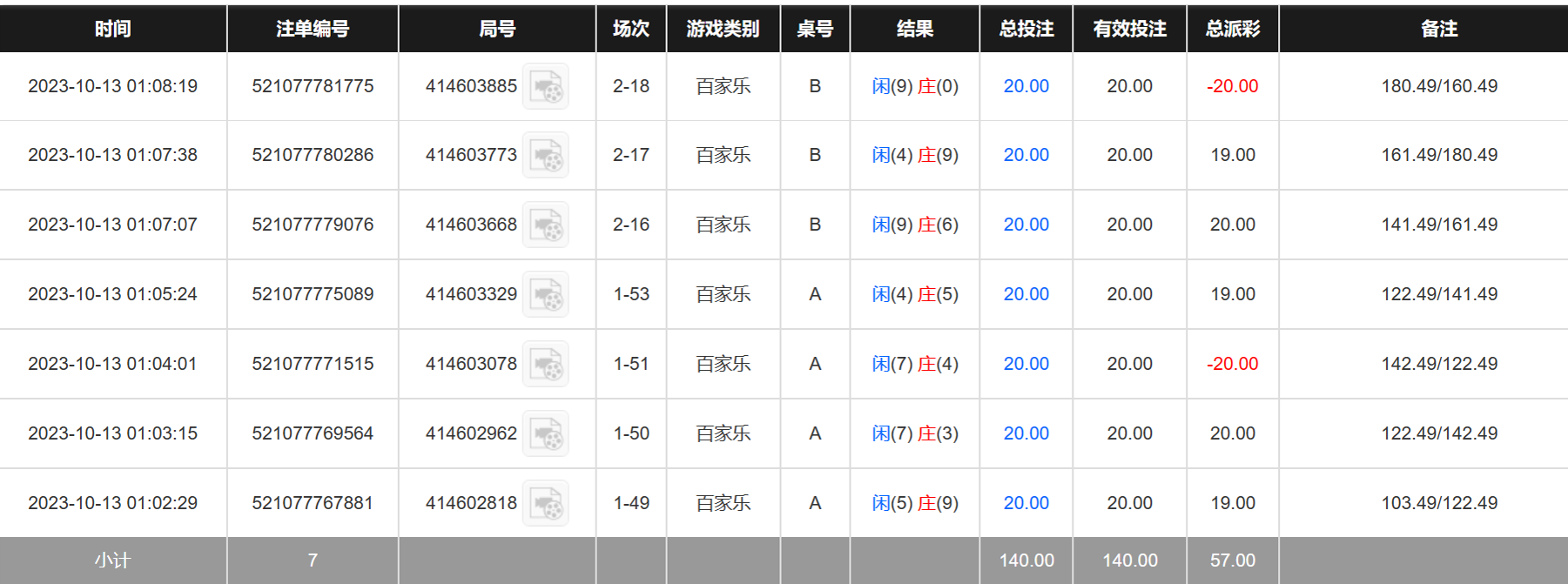Screen dimensions: 1568x584
Task: Open blue 20.00 bet link for order 521077767881
Action: pyautogui.click(x=1026, y=503)
